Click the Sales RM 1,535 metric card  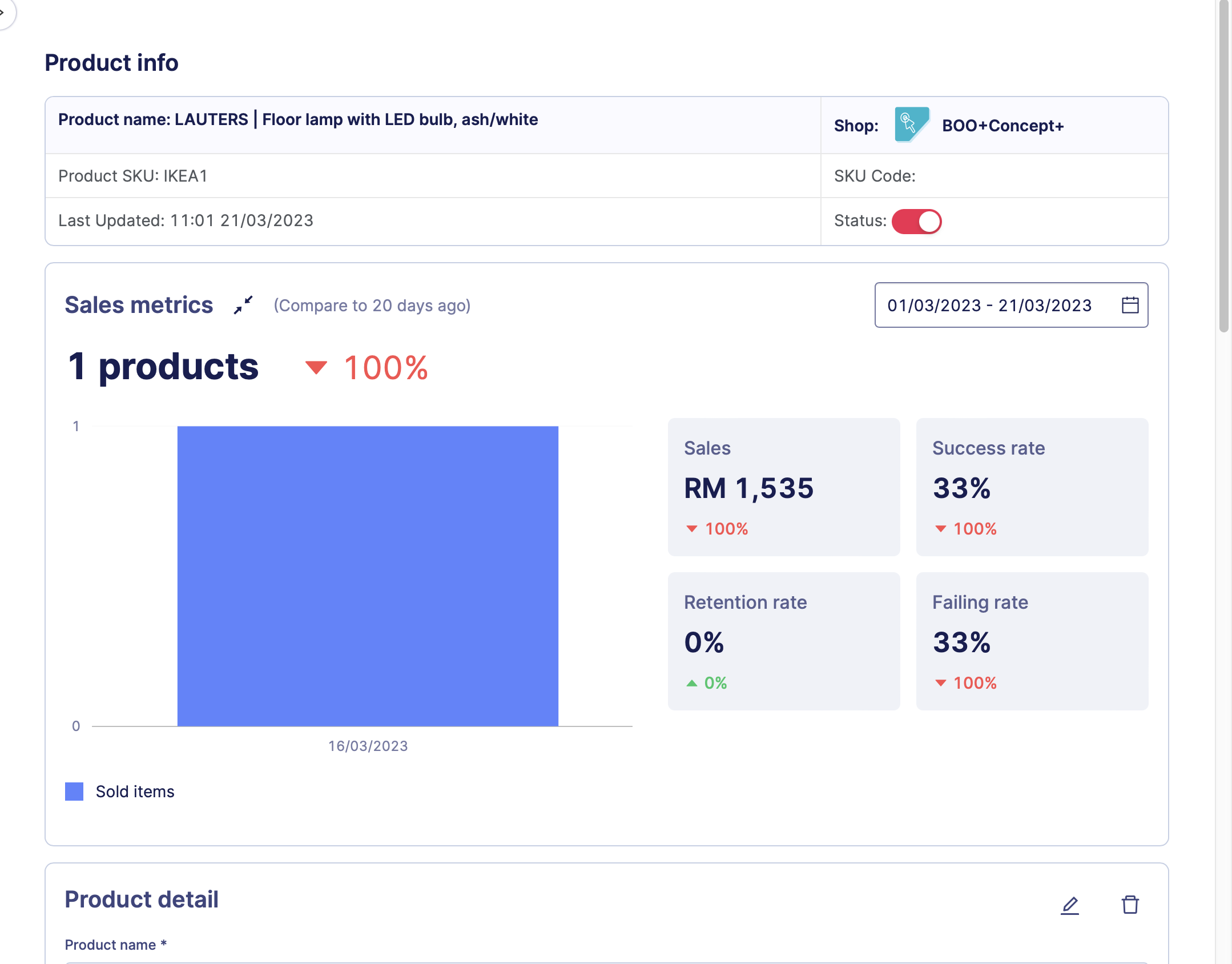click(783, 487)
